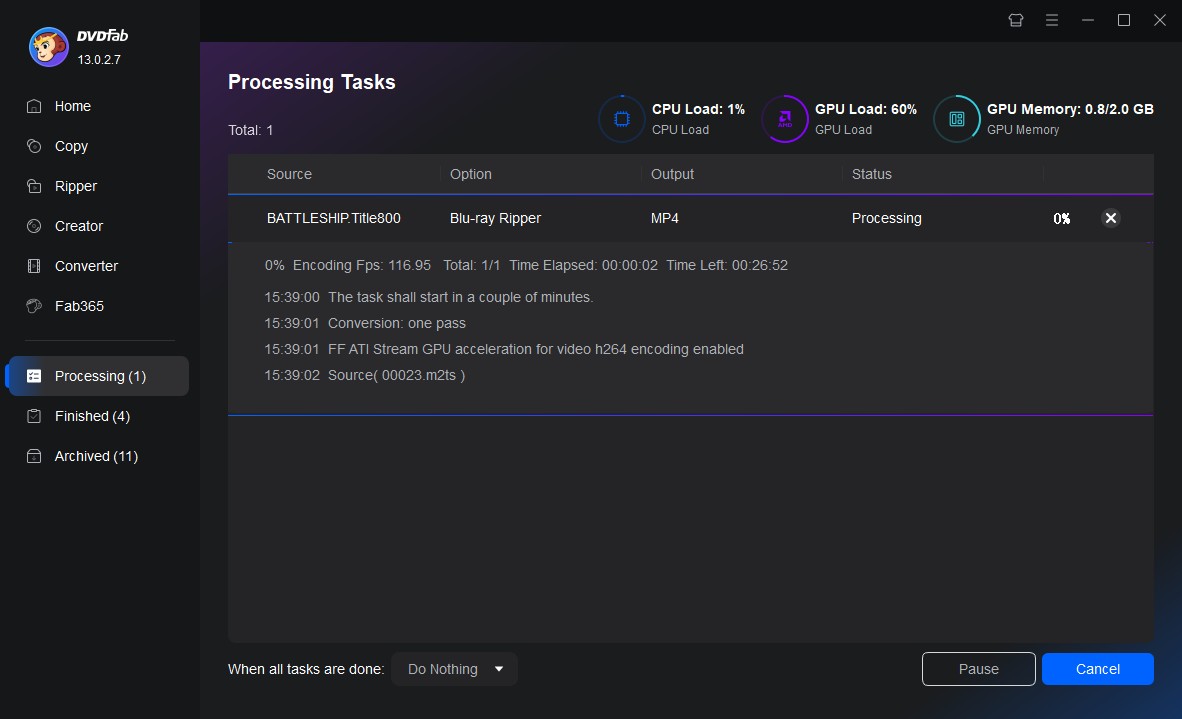Open the Do Nothing dropdown

[455, 669]
